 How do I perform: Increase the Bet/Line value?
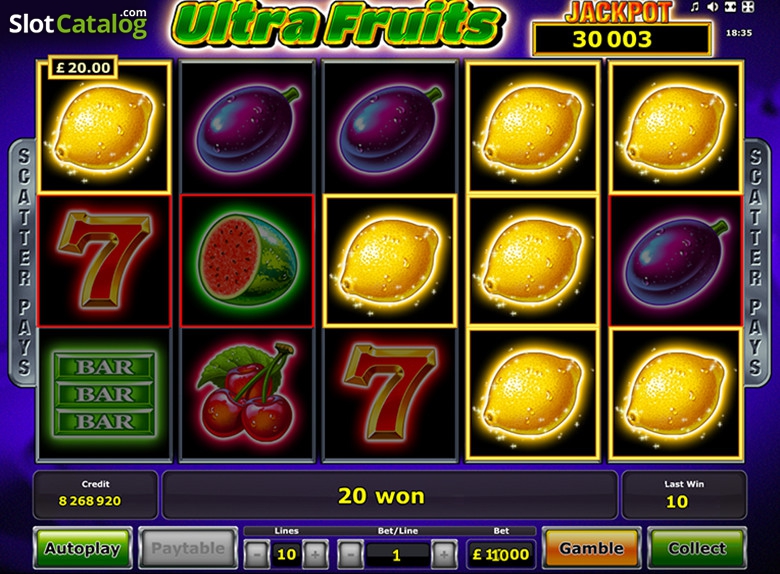click(x=444, y=554)
